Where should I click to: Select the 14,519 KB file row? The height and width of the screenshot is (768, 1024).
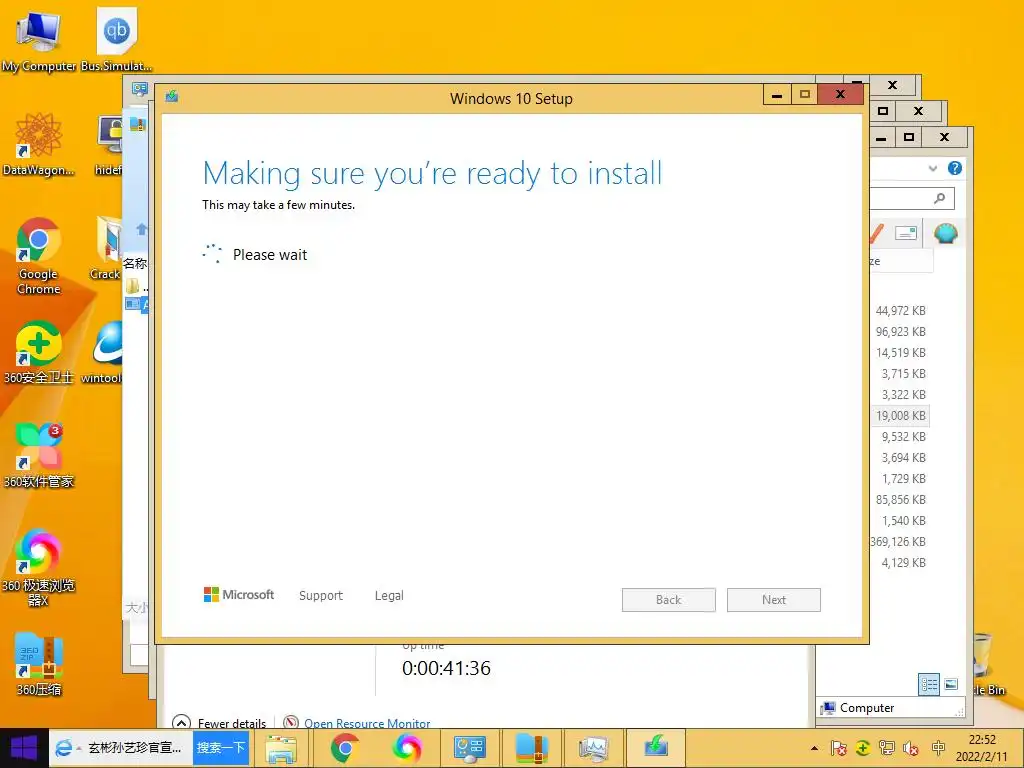900,353
